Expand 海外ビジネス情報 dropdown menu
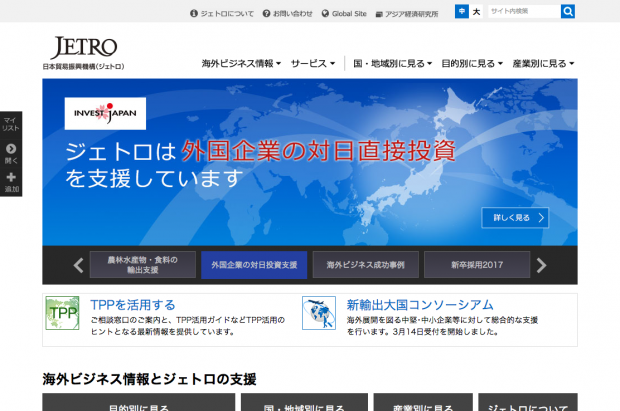The width and height of the screenshot is (620, 411). [240, 63]
